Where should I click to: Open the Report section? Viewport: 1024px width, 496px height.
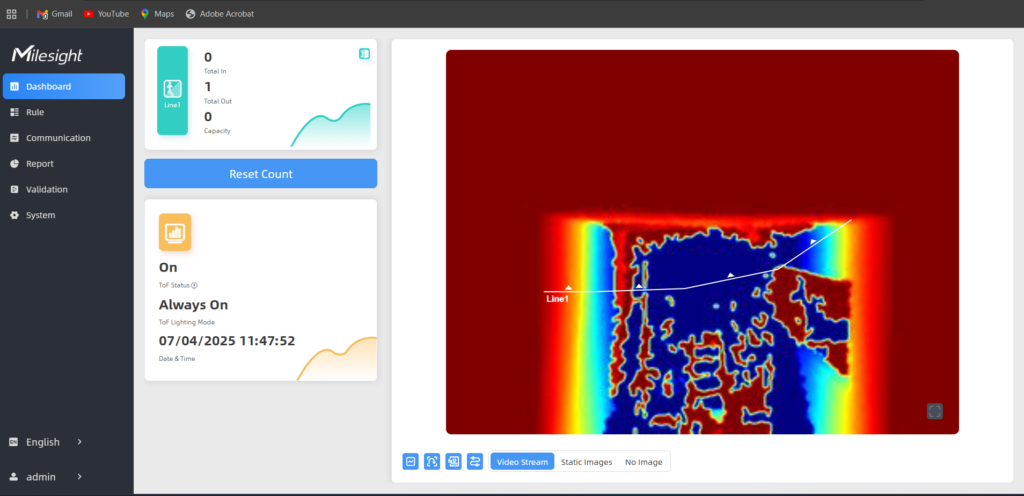[x=40, y=164]
